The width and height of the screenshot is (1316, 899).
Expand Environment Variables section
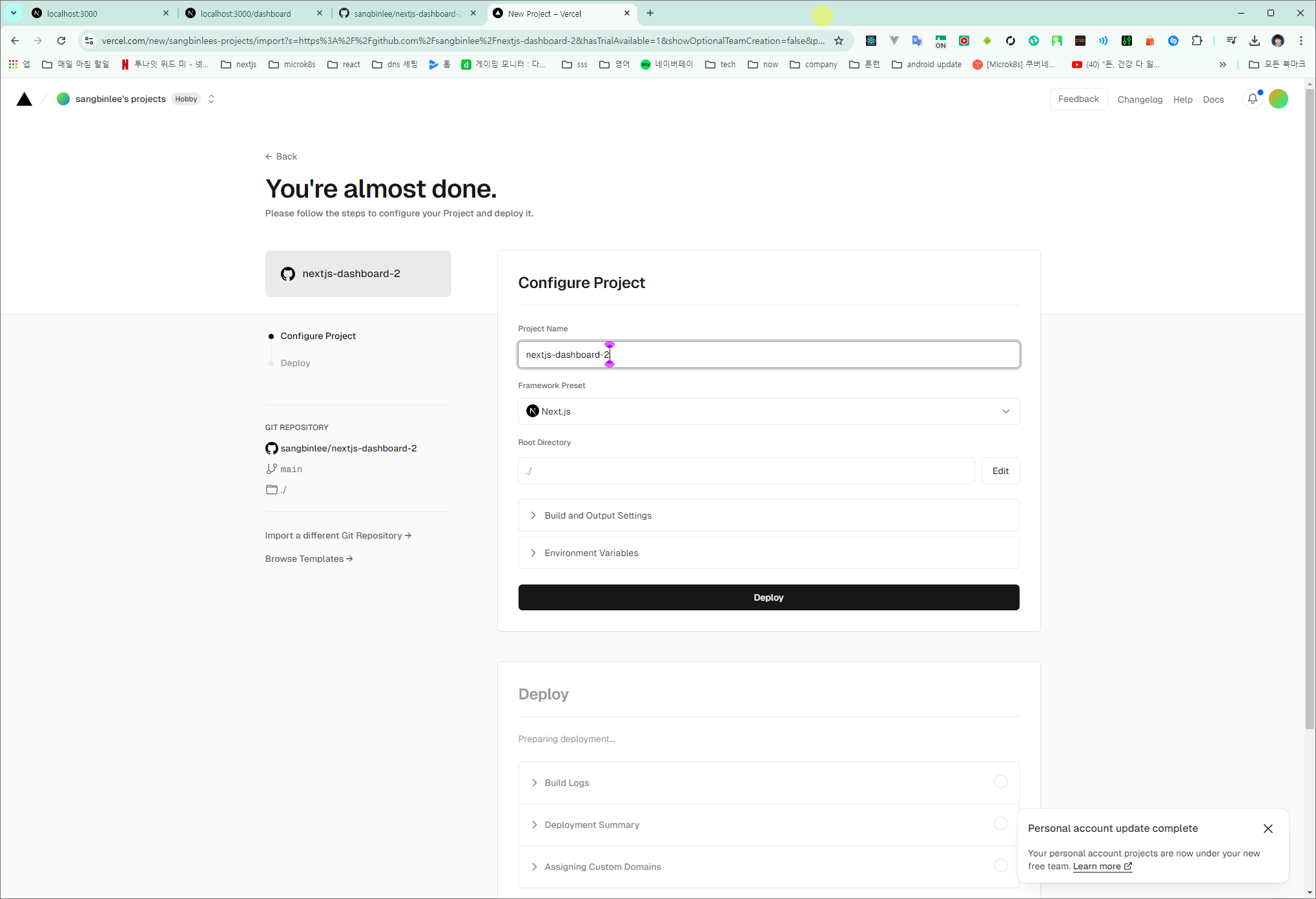pyautogui.click(x=591, y=553)
